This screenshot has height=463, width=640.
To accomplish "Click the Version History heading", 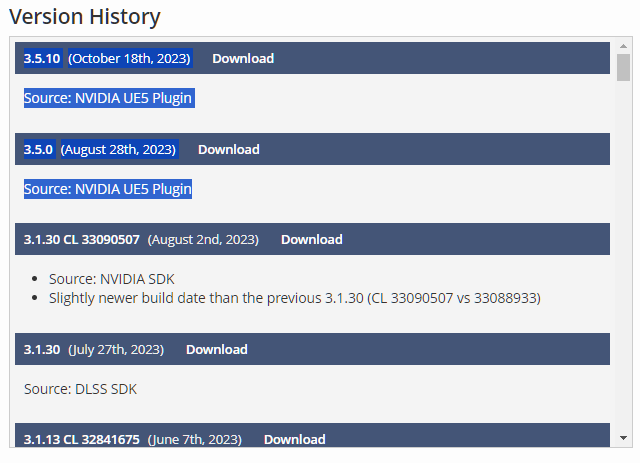I will pos(84,17).
